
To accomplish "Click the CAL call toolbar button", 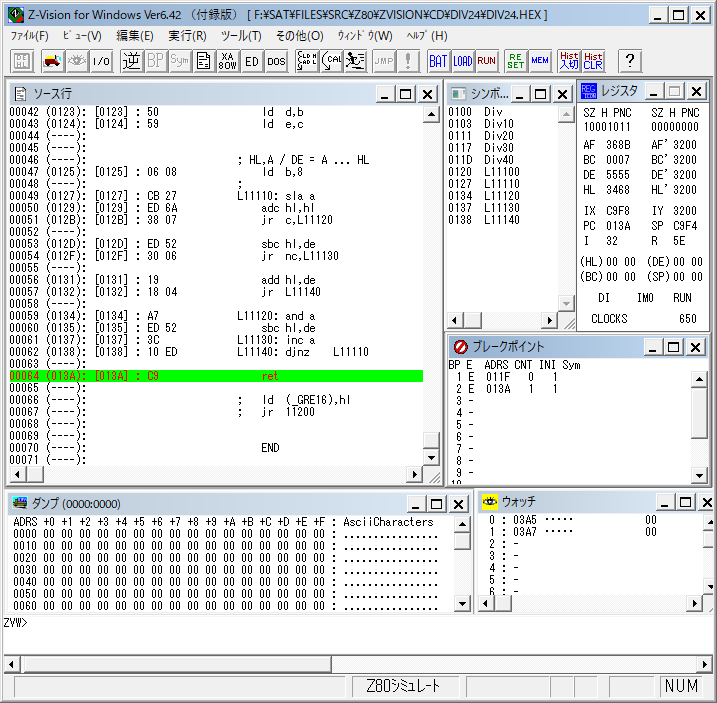I will pos(331,61).
